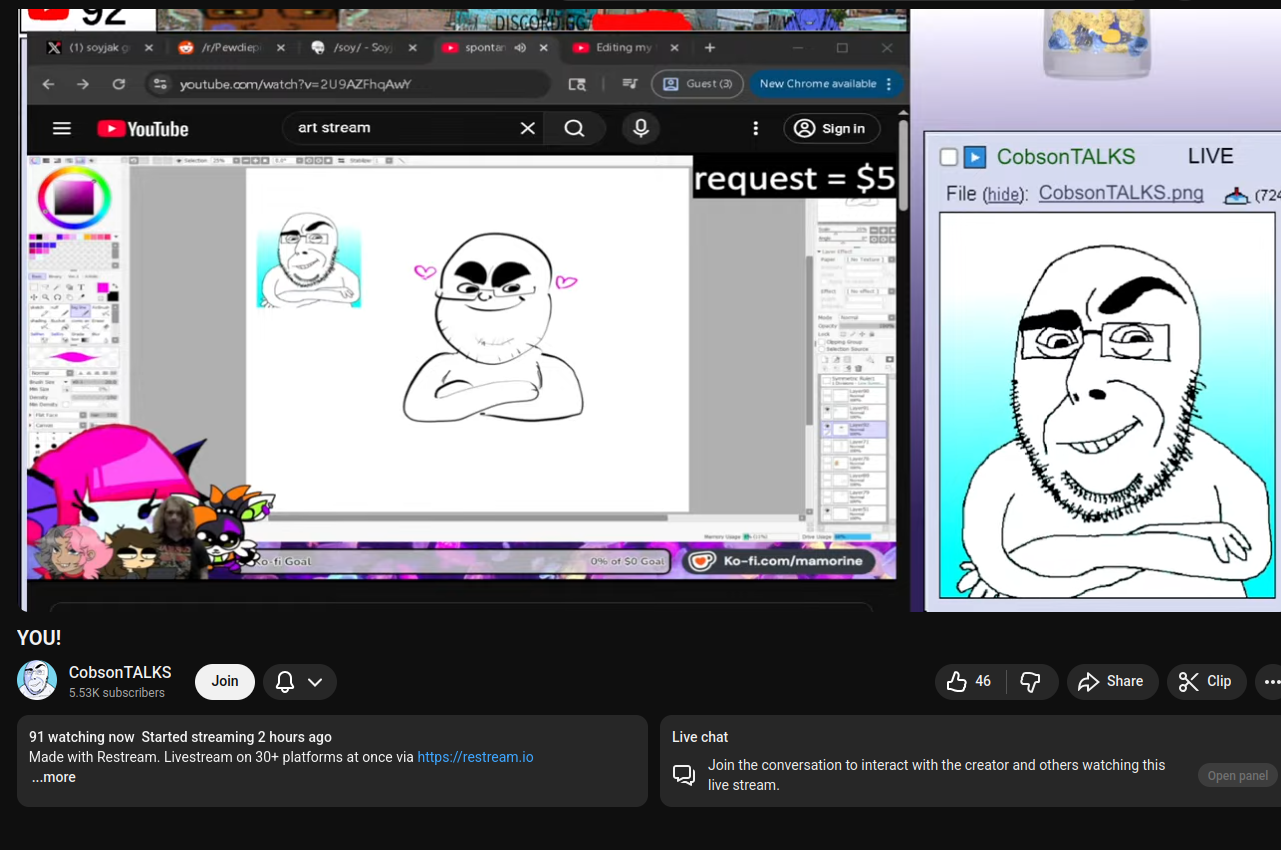Tick the checkbox beside CobsonTALKS post
Screen dimensions: 1281x850
949,157
